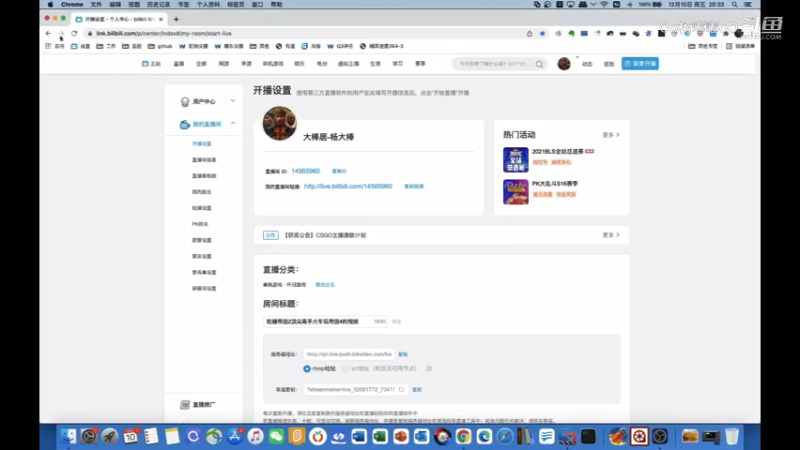Click 修改分区 to change category
Image resolution: width=800 pixels, height=450 pixels.
tap(324, 285)
